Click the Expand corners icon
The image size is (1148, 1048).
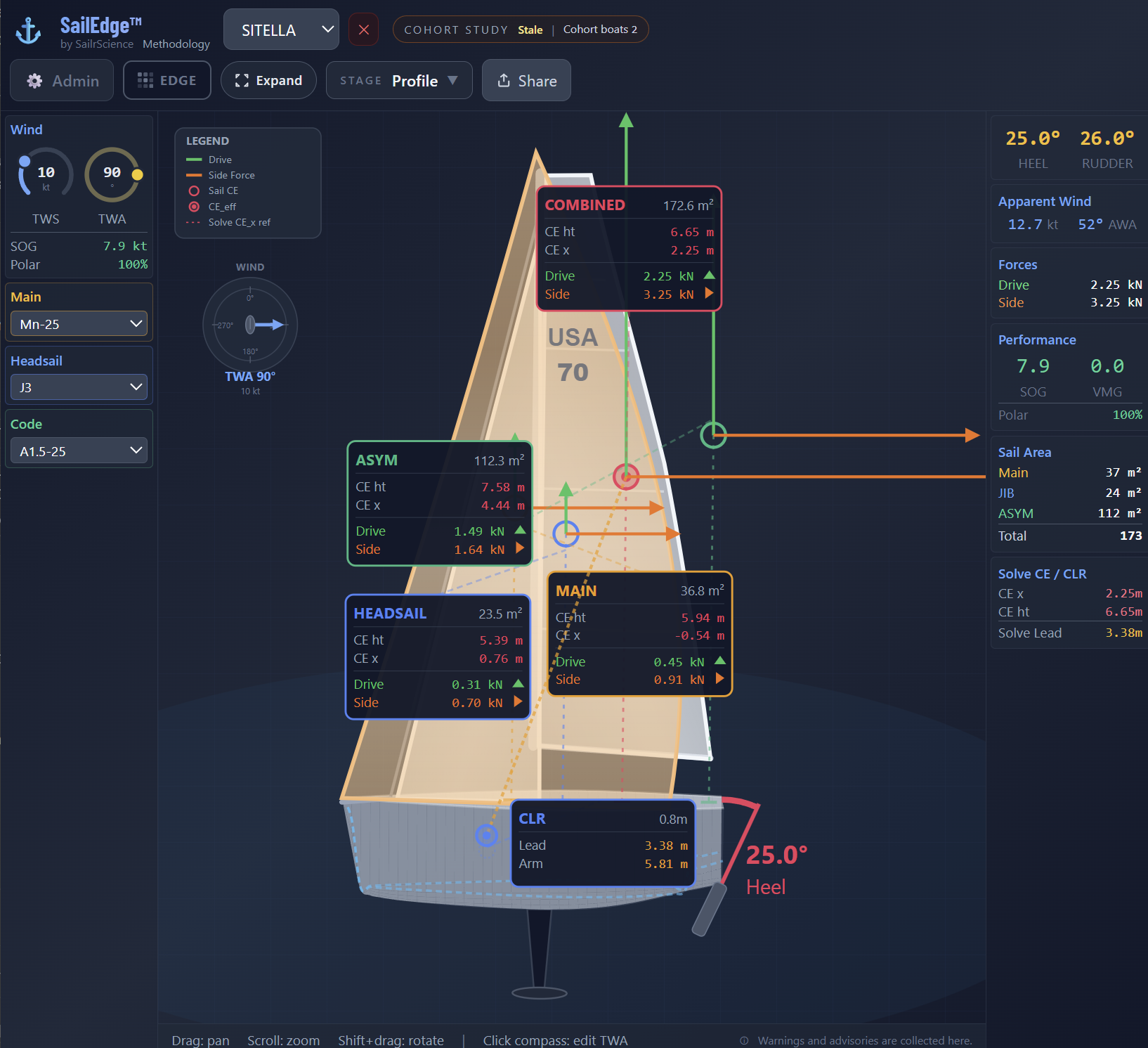pos(242,80)
